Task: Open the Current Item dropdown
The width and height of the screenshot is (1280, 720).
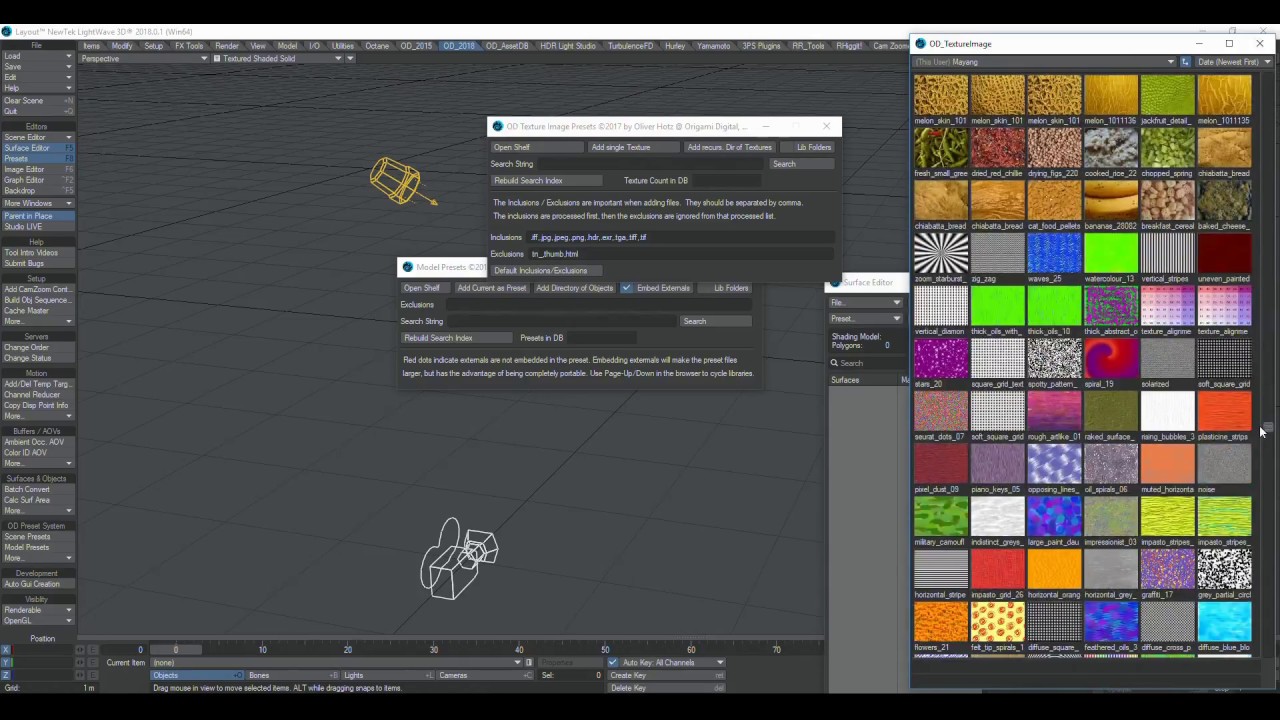Action: pos(336,662)
